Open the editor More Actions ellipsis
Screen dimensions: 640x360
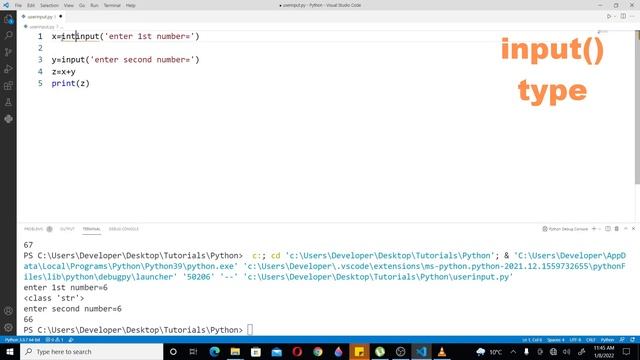pos(632,16)
